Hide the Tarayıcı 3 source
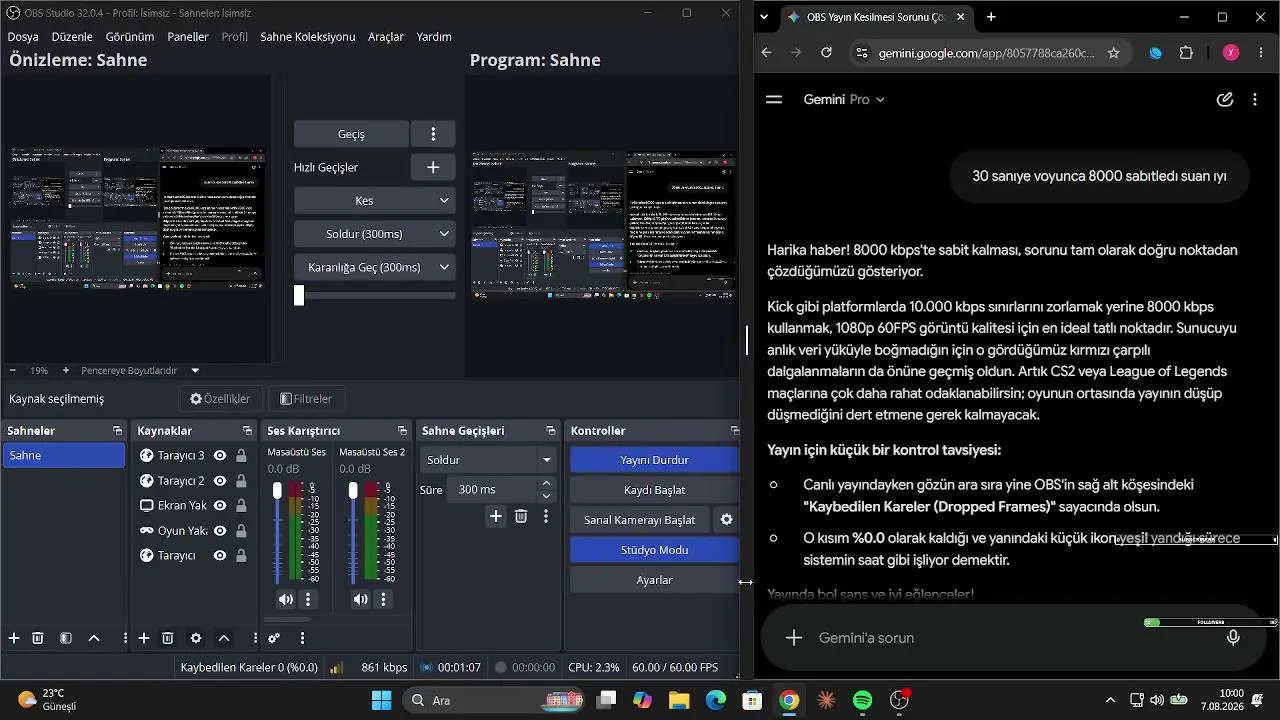The width and height of the screenshot is (1280, 720). [x=220, y=456]
